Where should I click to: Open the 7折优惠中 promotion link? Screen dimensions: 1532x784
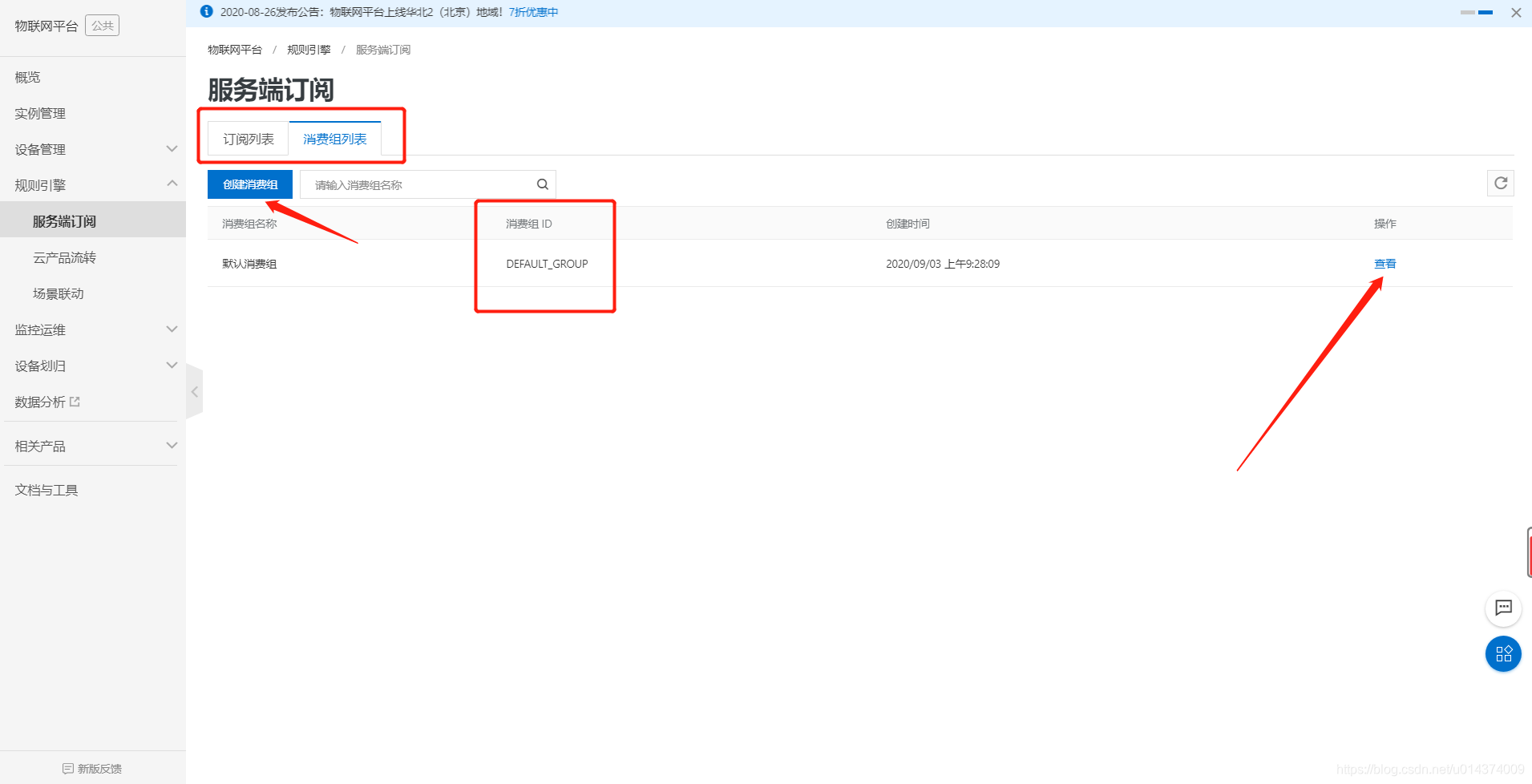point(533,12)
